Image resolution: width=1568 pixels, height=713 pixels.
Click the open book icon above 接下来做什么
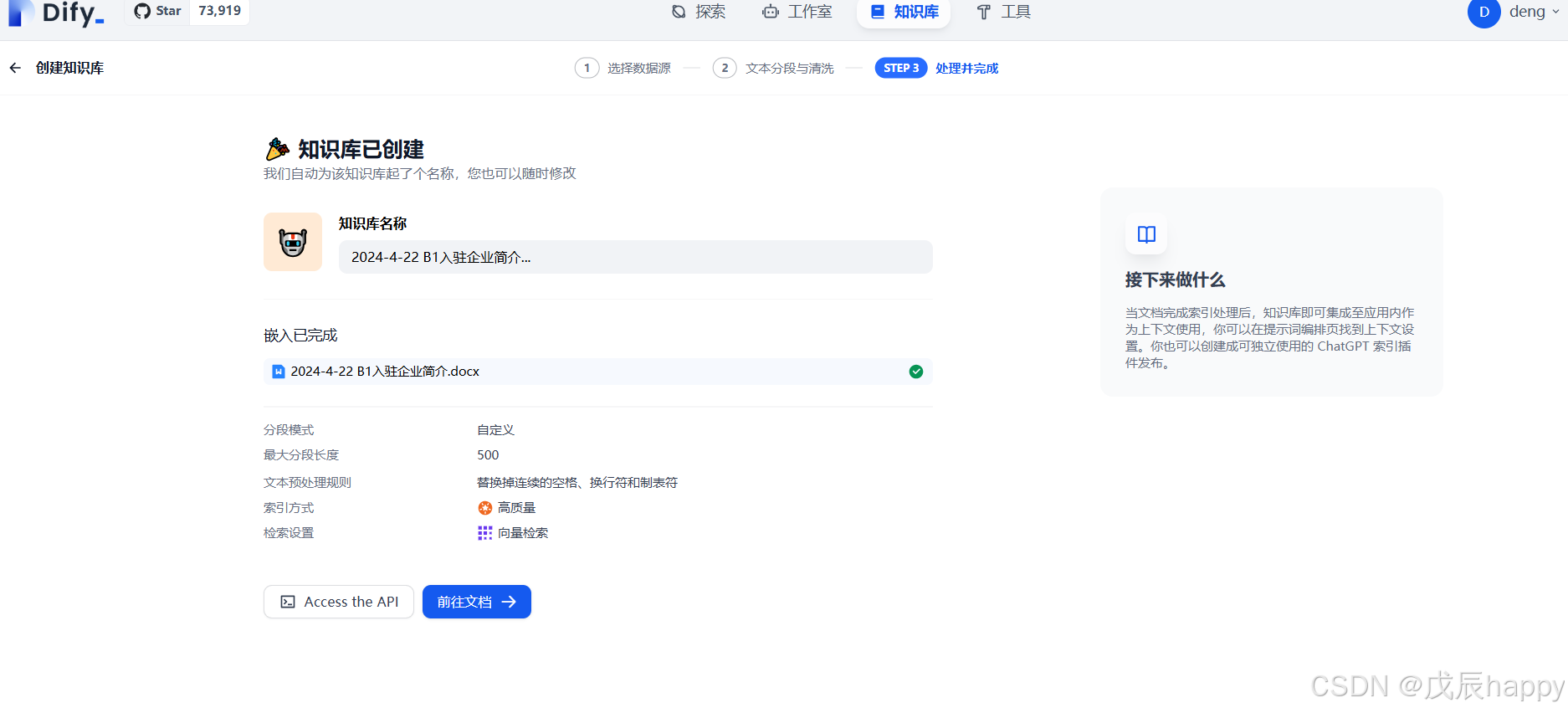pos(1146,234)
